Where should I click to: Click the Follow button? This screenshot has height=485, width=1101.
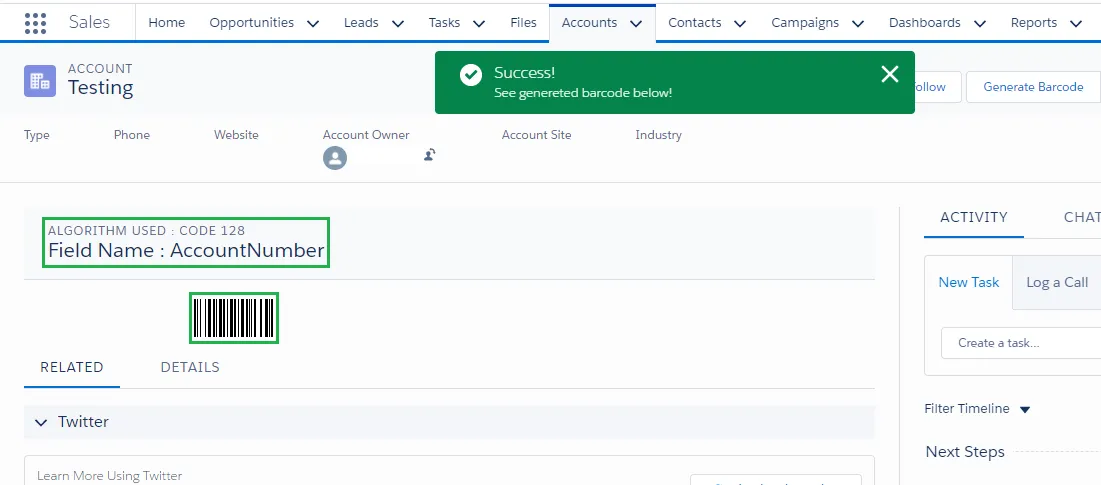[x=937, y=87]
